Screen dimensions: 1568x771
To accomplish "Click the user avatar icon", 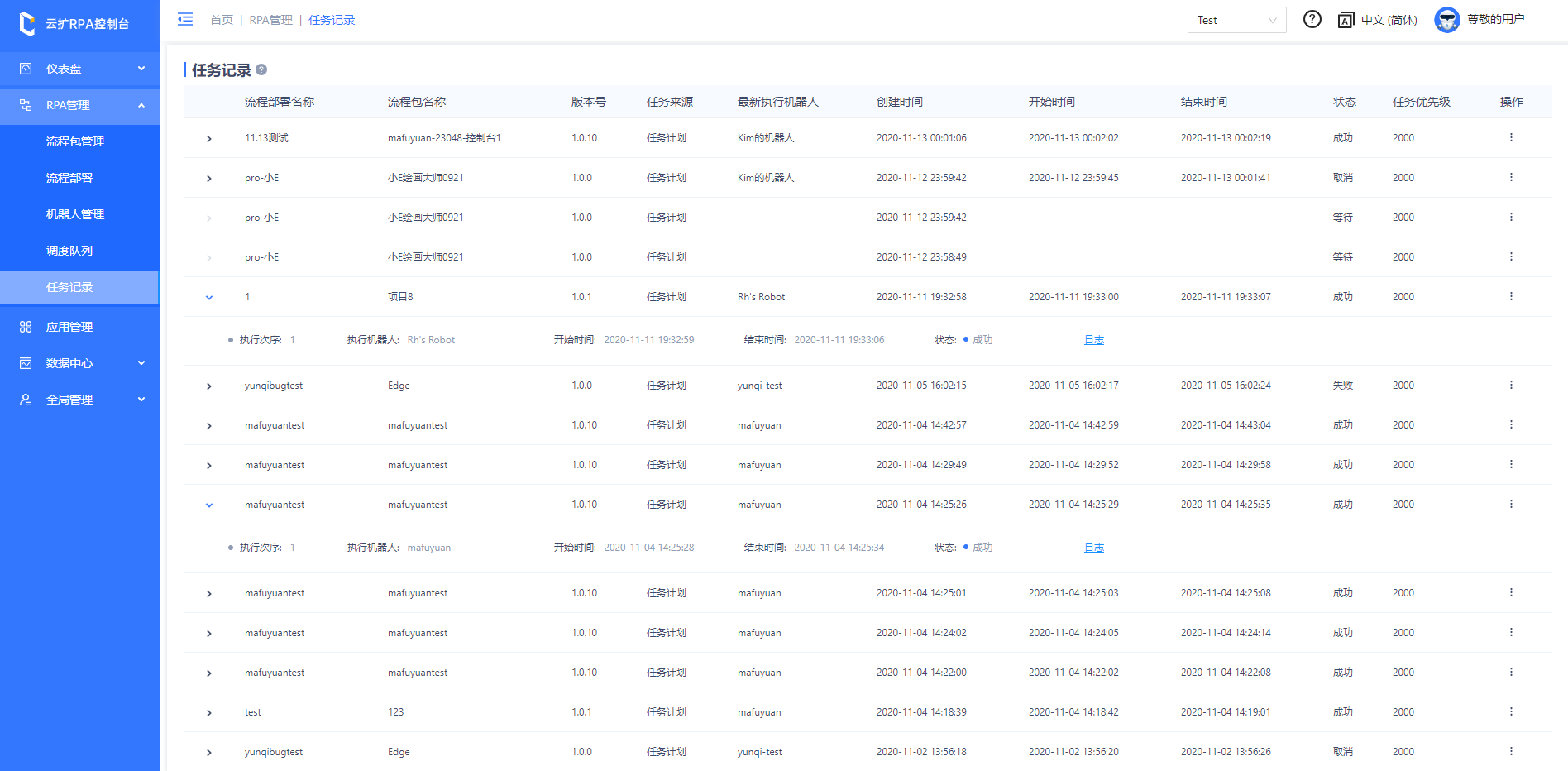I will click(1446, 20).
